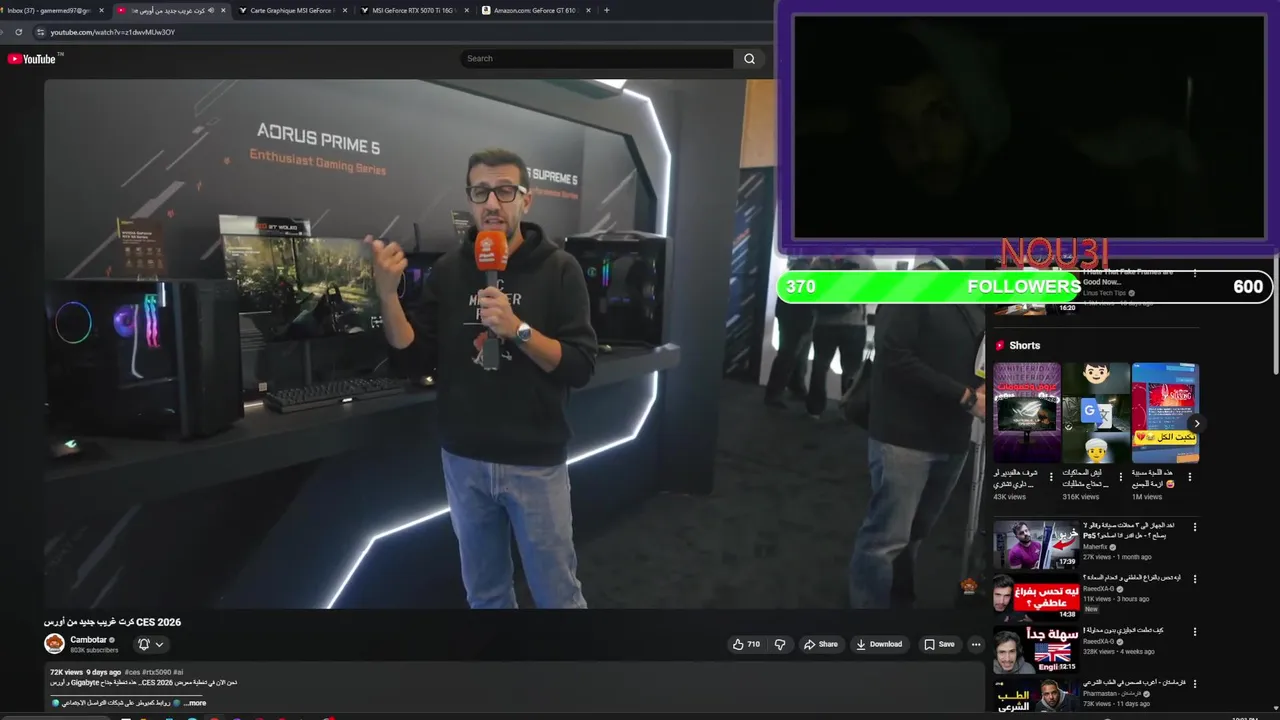Click the #ces hashtag
Screen dimensions: 1280x720
click(x=132, y=672)
